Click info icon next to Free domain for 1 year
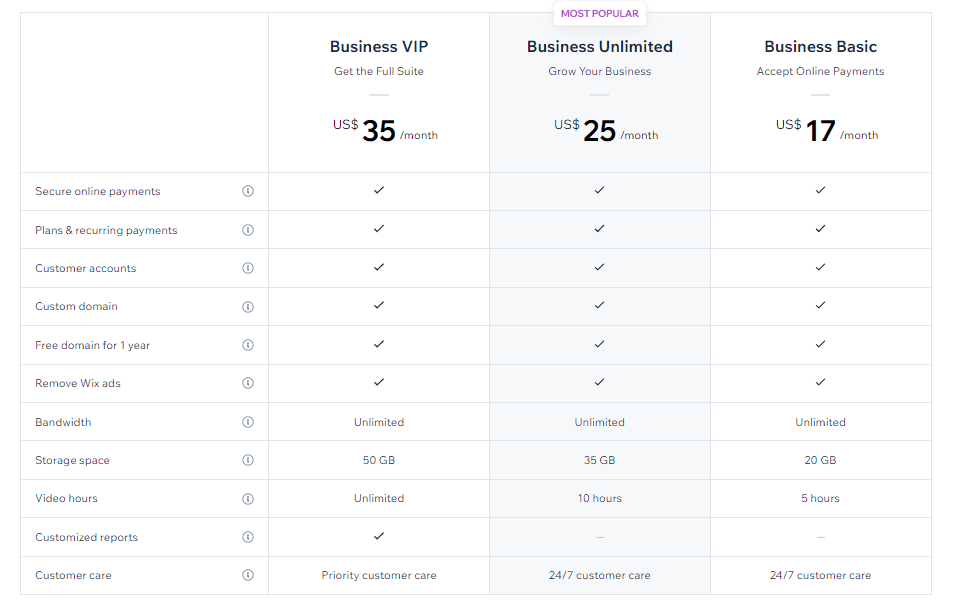Image resolution: width=957 pixels, height=608 pixels. [x=248, y=345]
